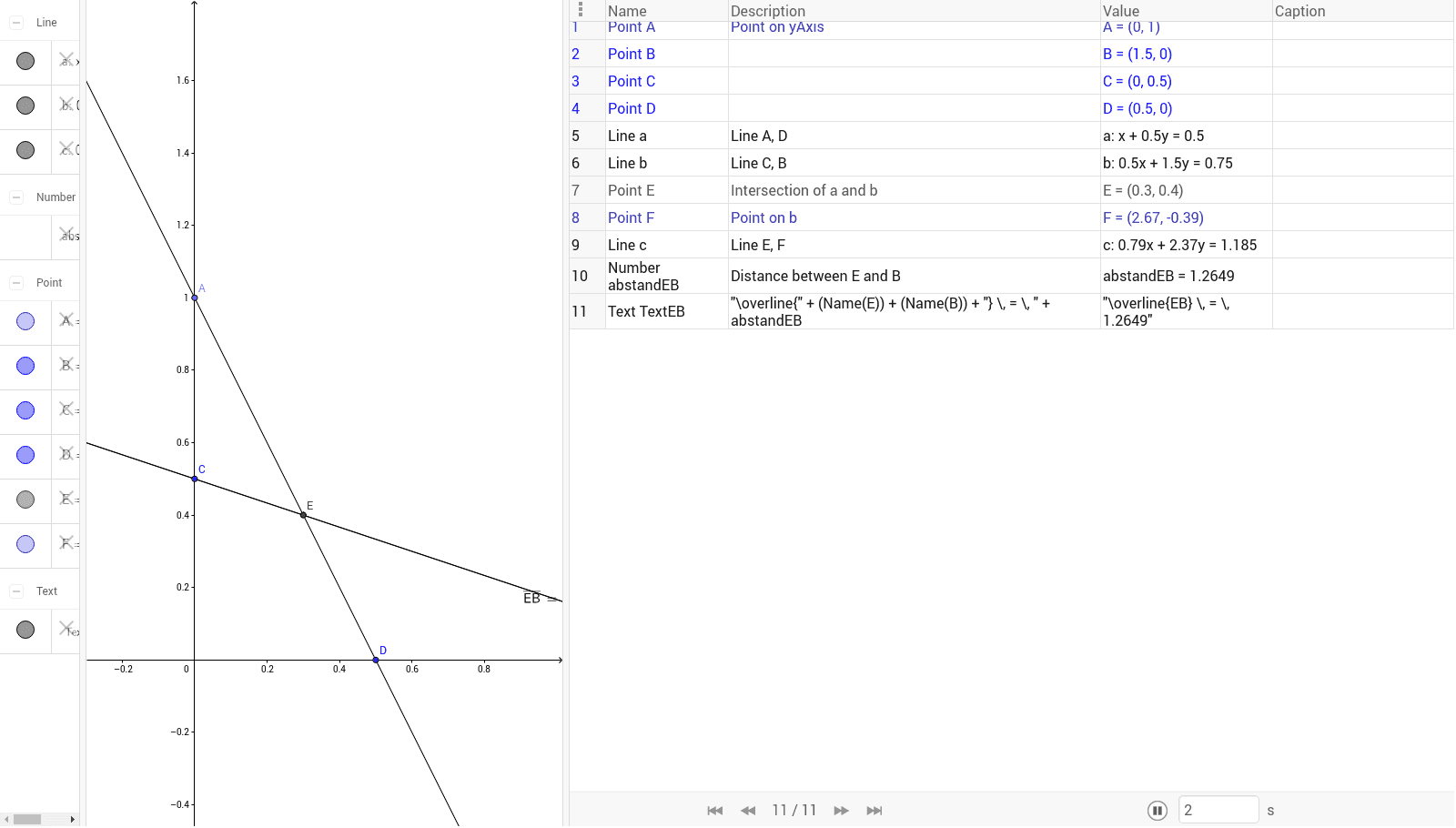Viewport: 1456px width, 828px height.
Task: Advance one construction step forward
Action: pyautogui.click(x=842, y=811)
